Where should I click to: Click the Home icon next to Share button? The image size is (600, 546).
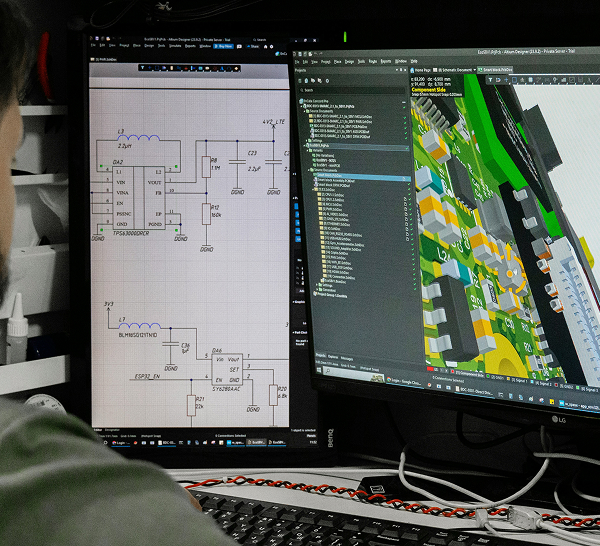(x=265, y=46)
